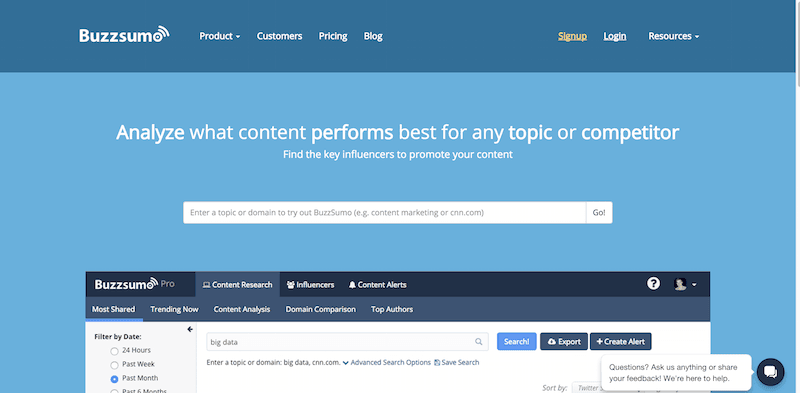Select the Past Month date filter
This screenshot has width=800, height=393.
coord(114,379)
